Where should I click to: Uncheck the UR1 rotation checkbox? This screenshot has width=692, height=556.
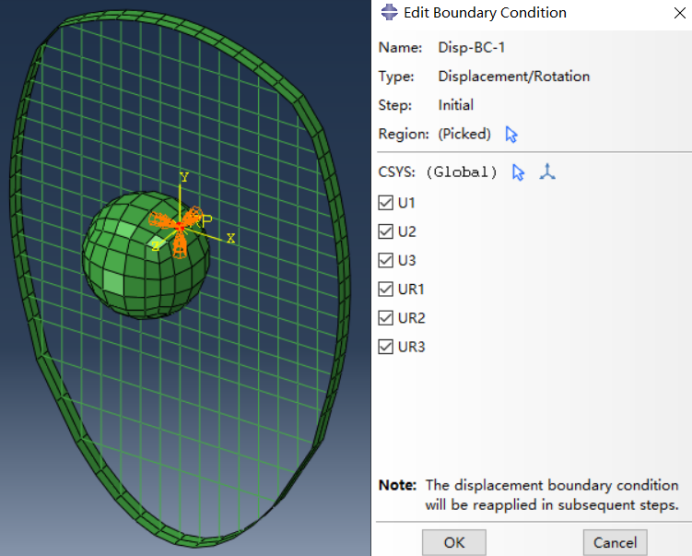(x=386, y=290)
